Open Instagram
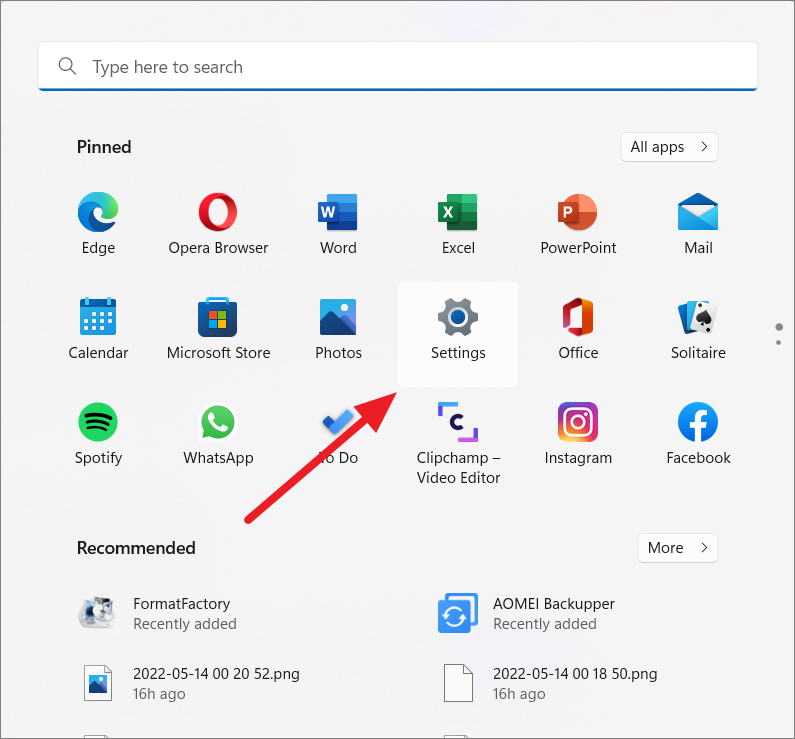 578,434
